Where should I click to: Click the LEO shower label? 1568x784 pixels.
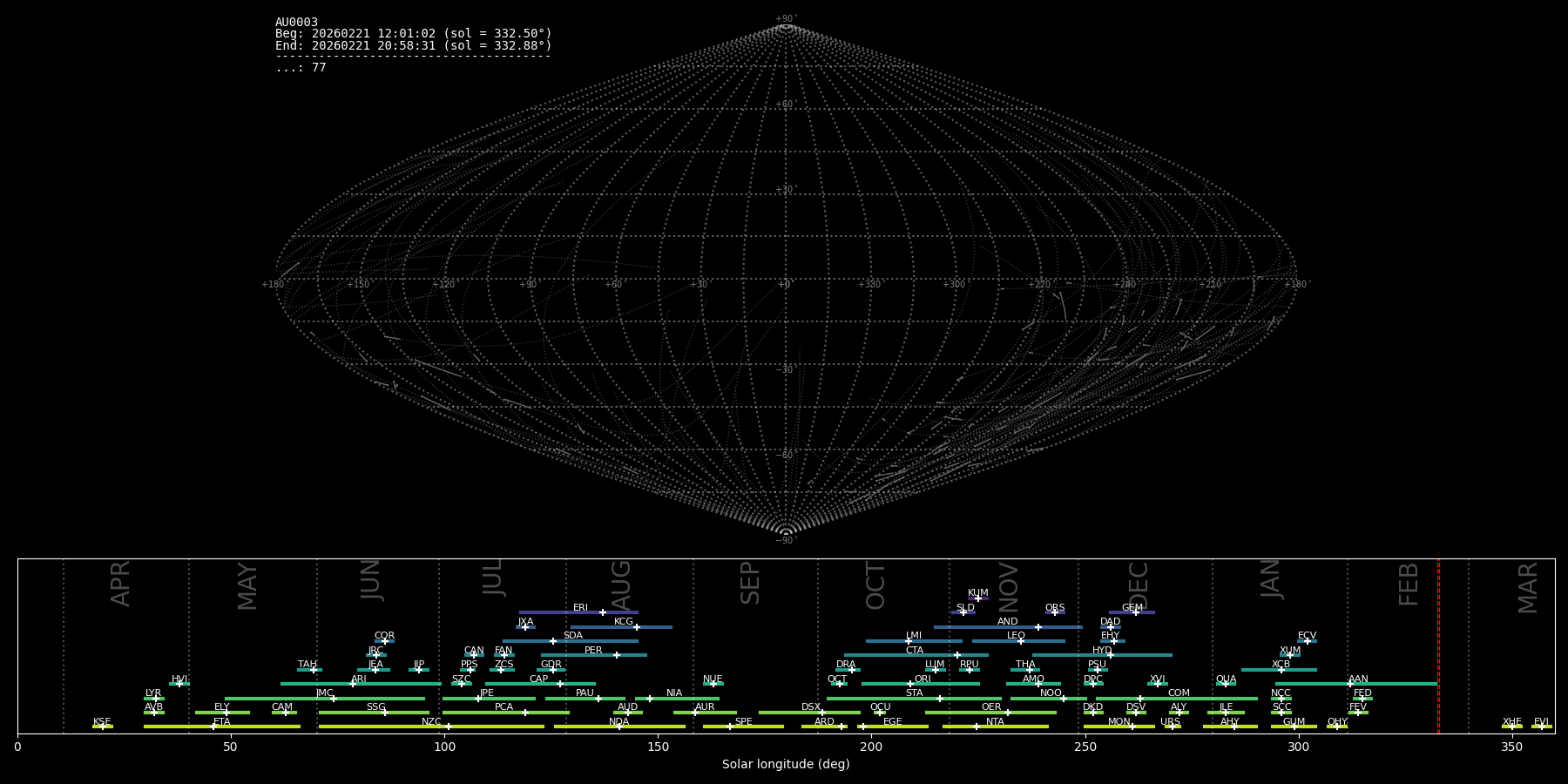1016,636
